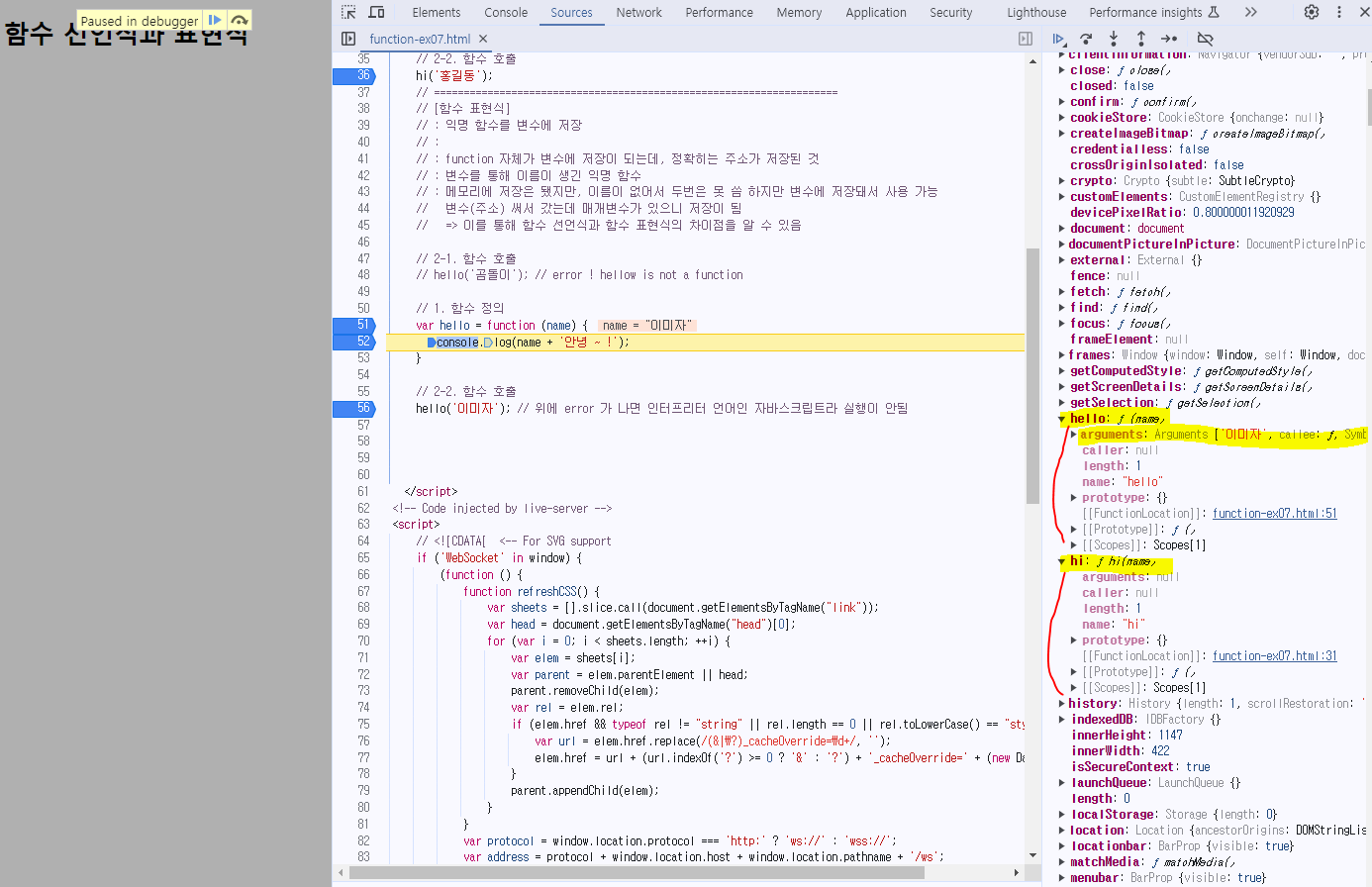Expand the [[Scopes]] entry under hello
Viewport: 1372px width, 887px height.
coord(1074,545)
